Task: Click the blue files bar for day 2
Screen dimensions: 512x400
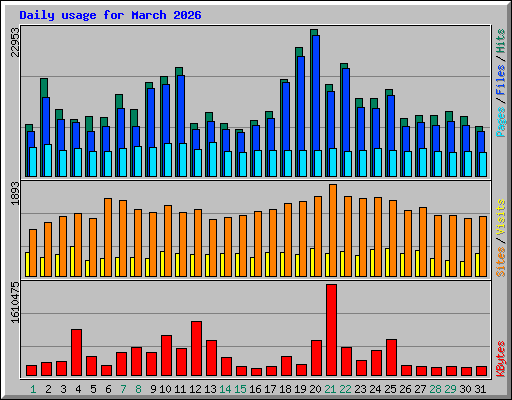Action: tap(46, 121)
